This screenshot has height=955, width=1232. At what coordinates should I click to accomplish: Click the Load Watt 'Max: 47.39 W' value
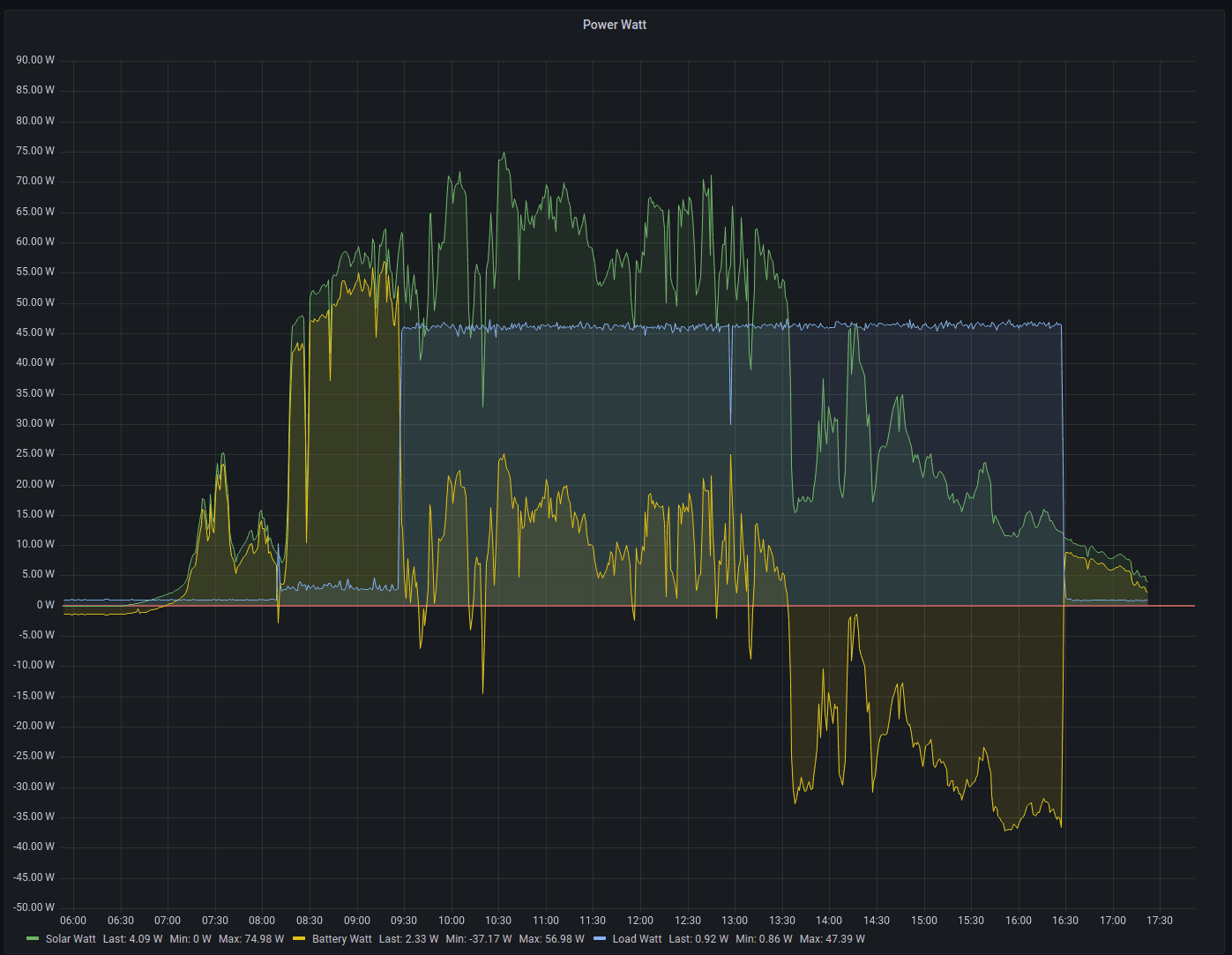(x=832, y=939)
